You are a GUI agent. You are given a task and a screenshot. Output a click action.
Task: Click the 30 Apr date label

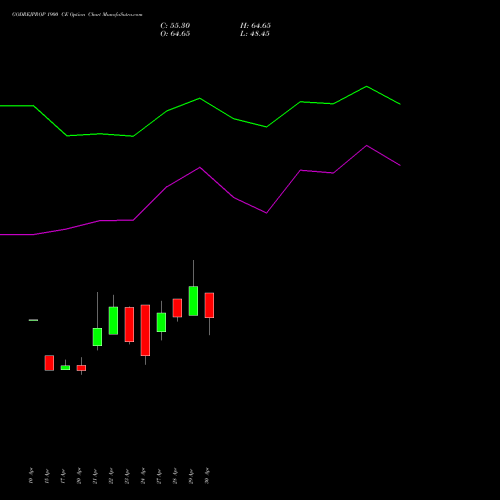point(207,476)
